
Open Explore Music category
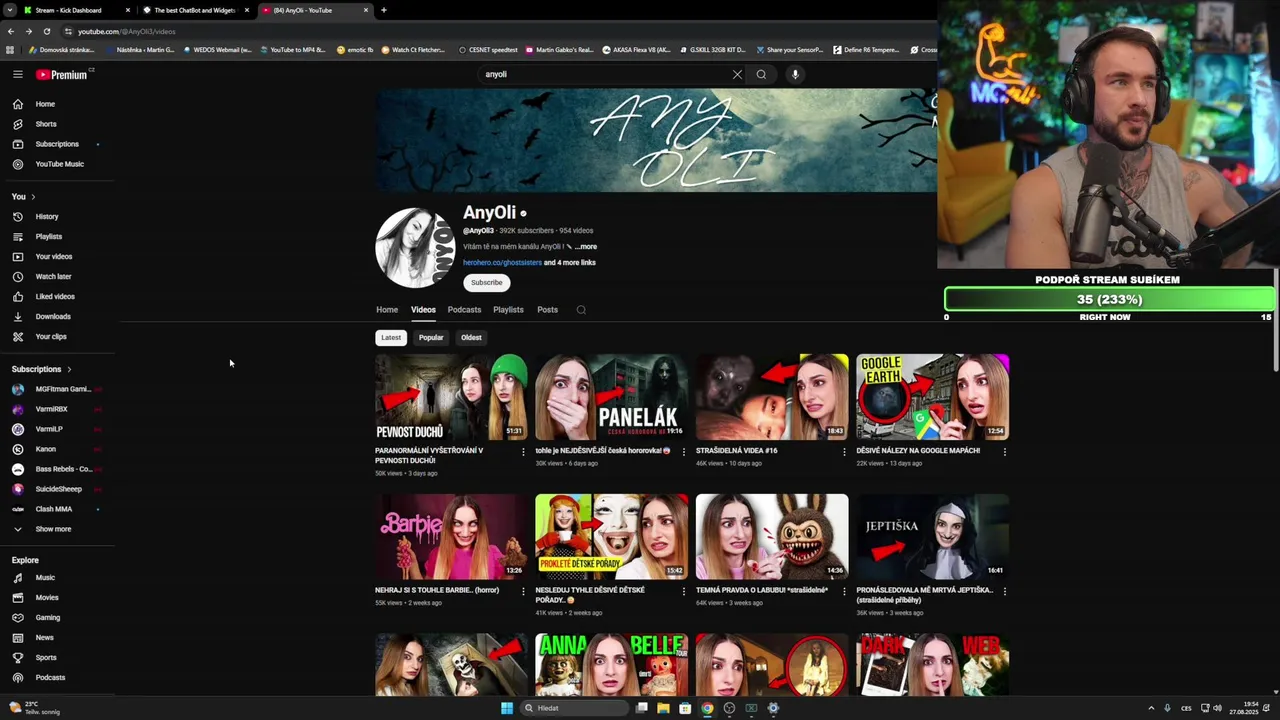click(45, 578)
